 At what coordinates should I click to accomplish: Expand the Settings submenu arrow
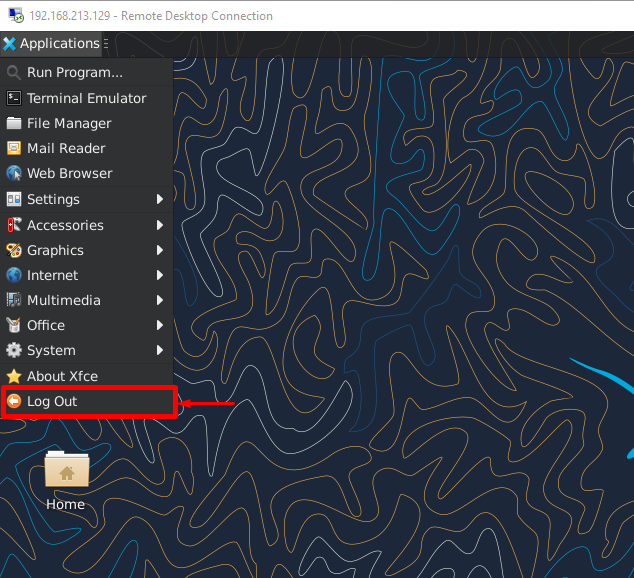160,199
